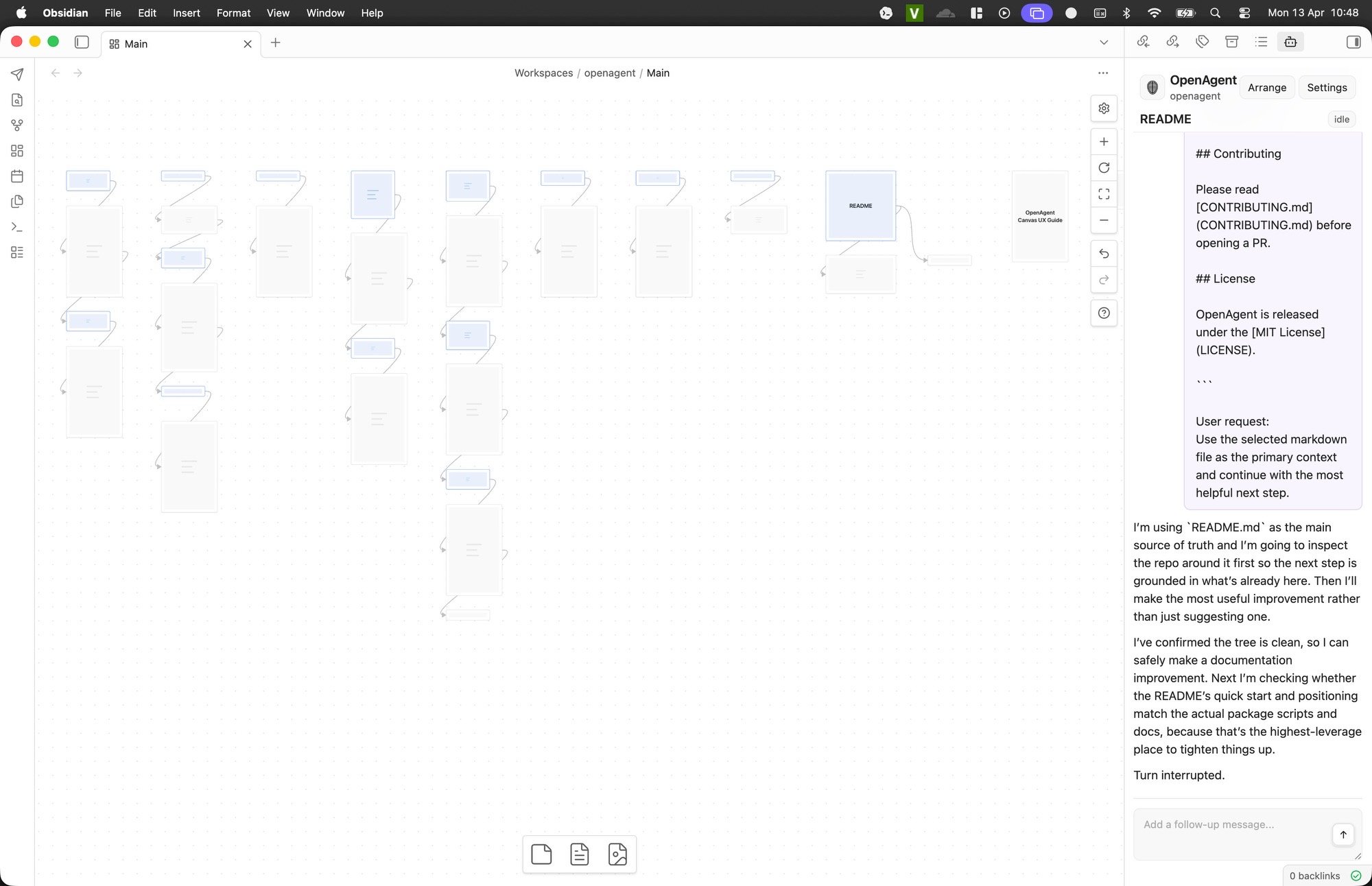The height and width of the screenshot is (886, 1372).
Task: Open new tab with plus button
Action: pyautogui.click(x=276, y=43)
